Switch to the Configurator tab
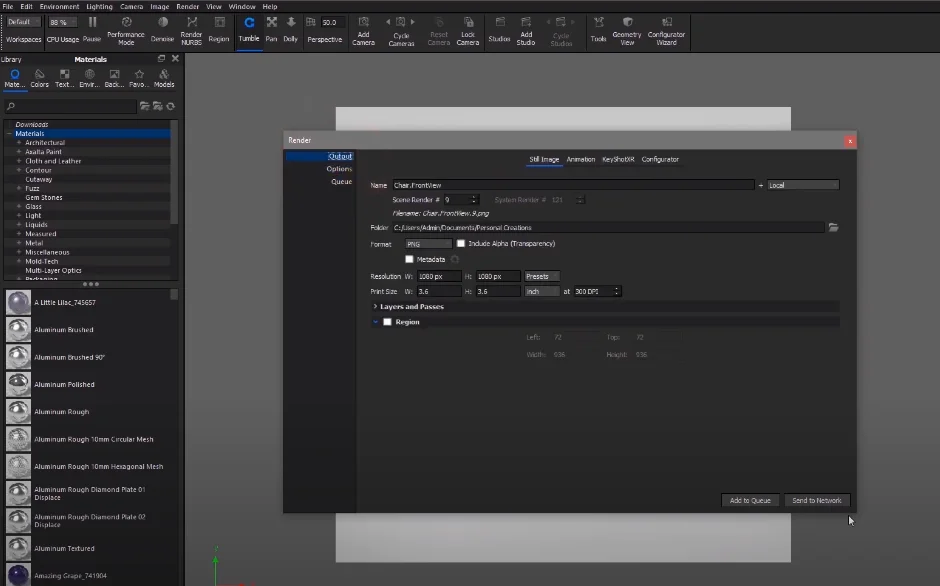This screenshot has width=940, height=586. pos(660,160)
